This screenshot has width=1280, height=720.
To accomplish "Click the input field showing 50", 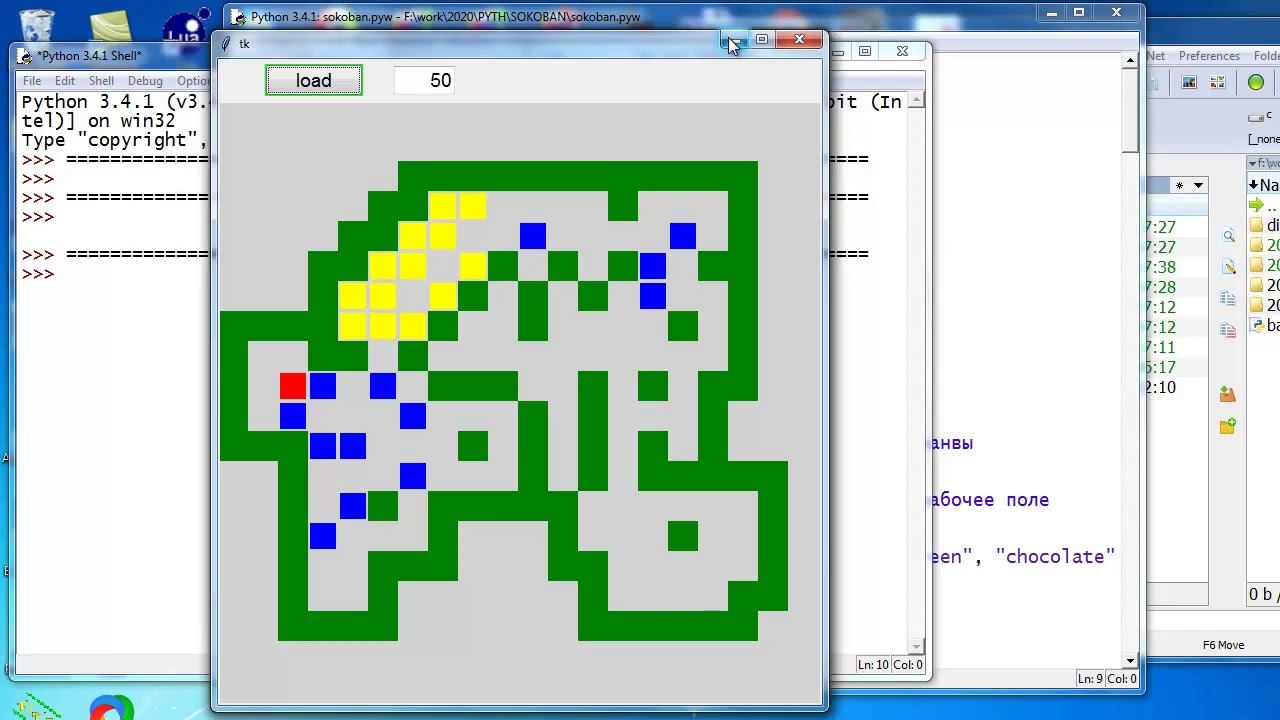I will pyautogui.click(x=424, y=81).
